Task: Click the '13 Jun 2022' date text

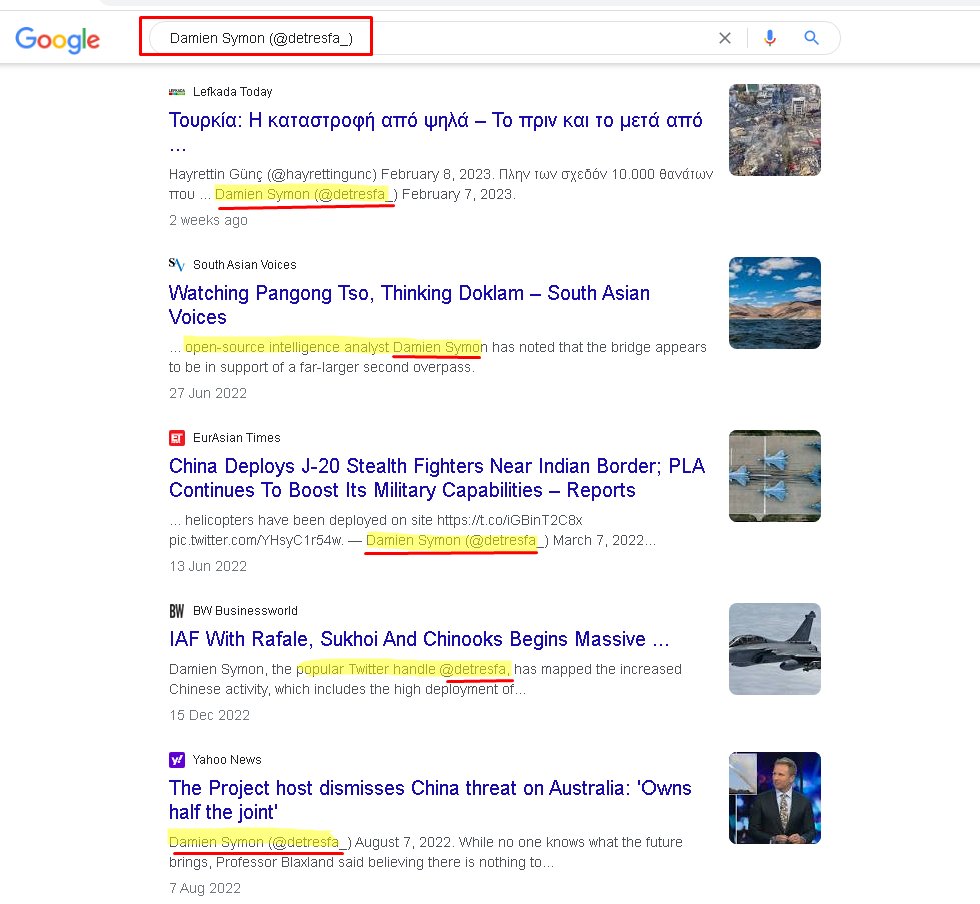Action: pyautogui.click(x=208, y=566)
